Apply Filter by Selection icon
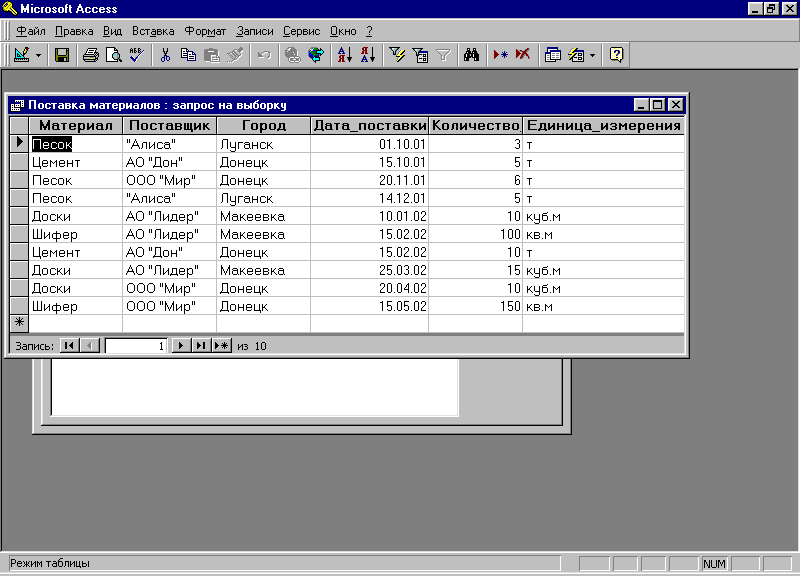Viewport: 800px width, 576px height. click(x=397, y=55)
